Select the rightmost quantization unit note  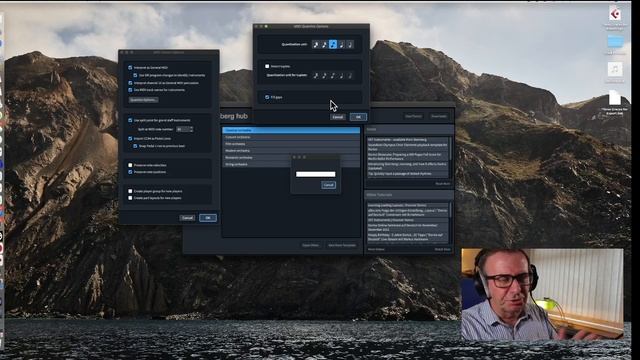point(350,44)
